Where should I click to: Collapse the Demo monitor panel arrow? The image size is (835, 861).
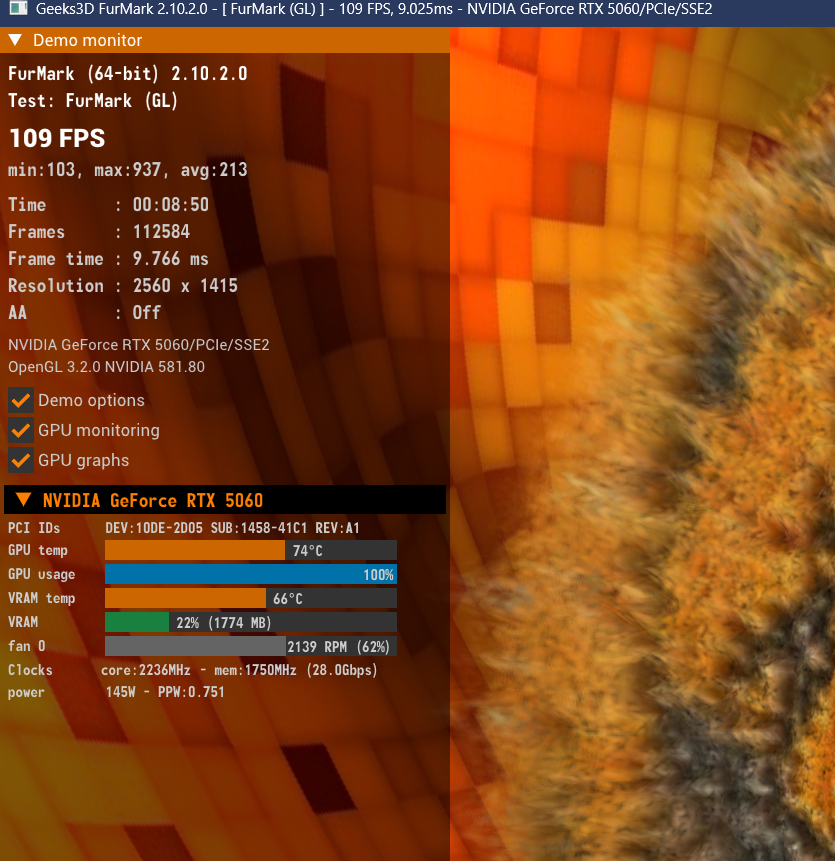coord(15,41)
